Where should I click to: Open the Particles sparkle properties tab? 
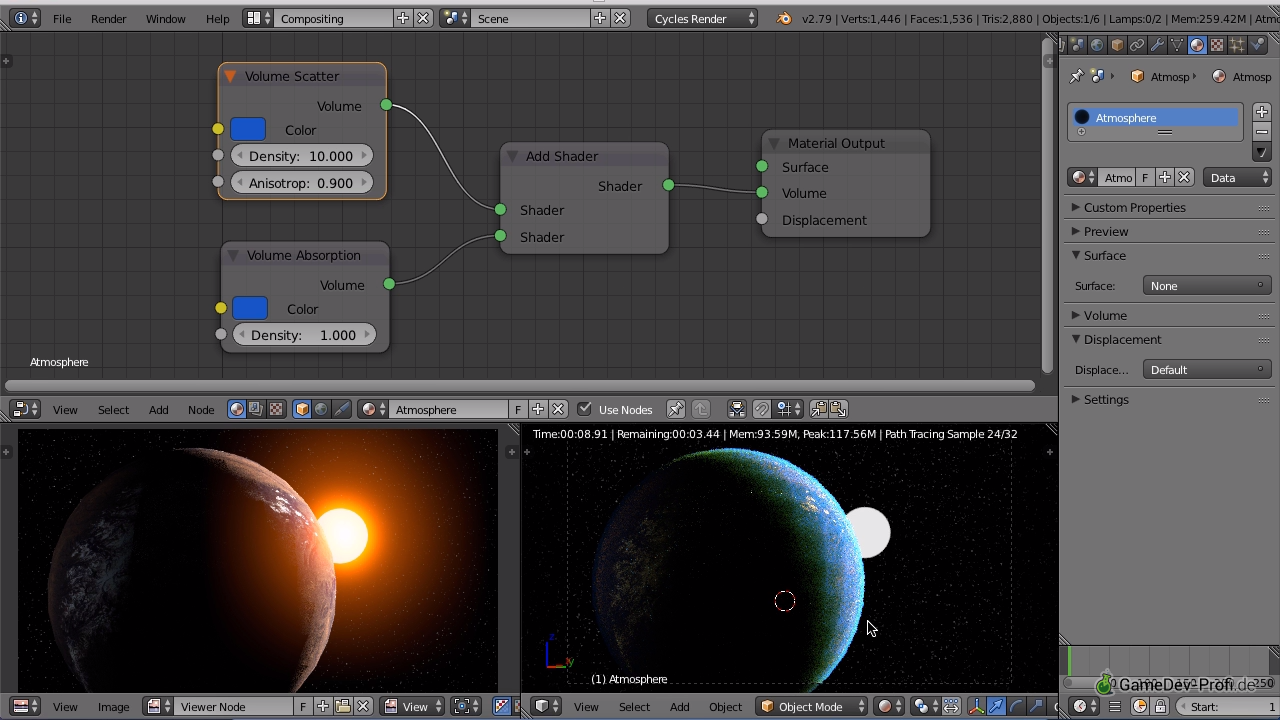click(1237, 45)
